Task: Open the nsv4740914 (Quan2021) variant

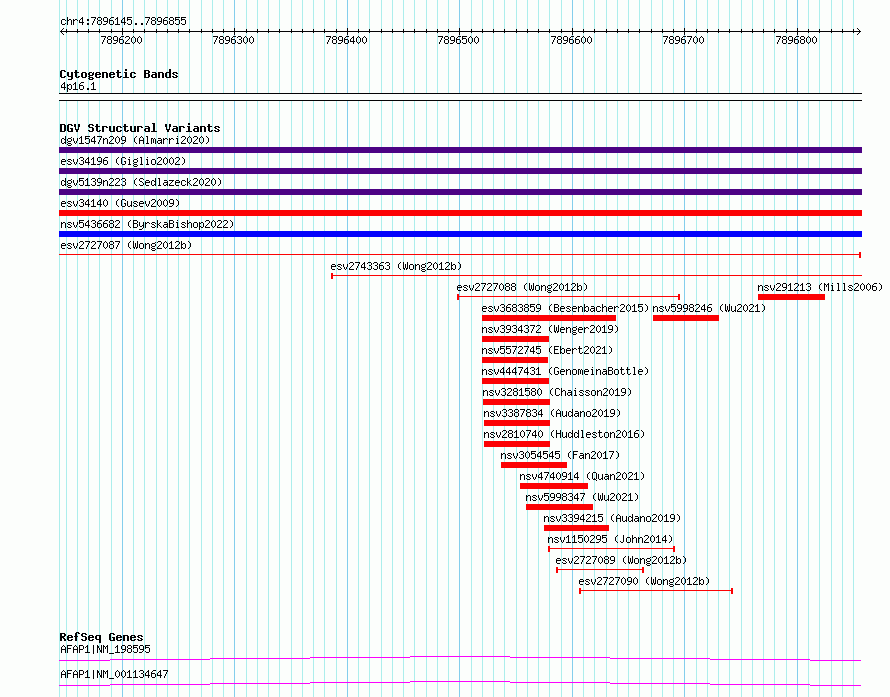Action: point(582,476)
